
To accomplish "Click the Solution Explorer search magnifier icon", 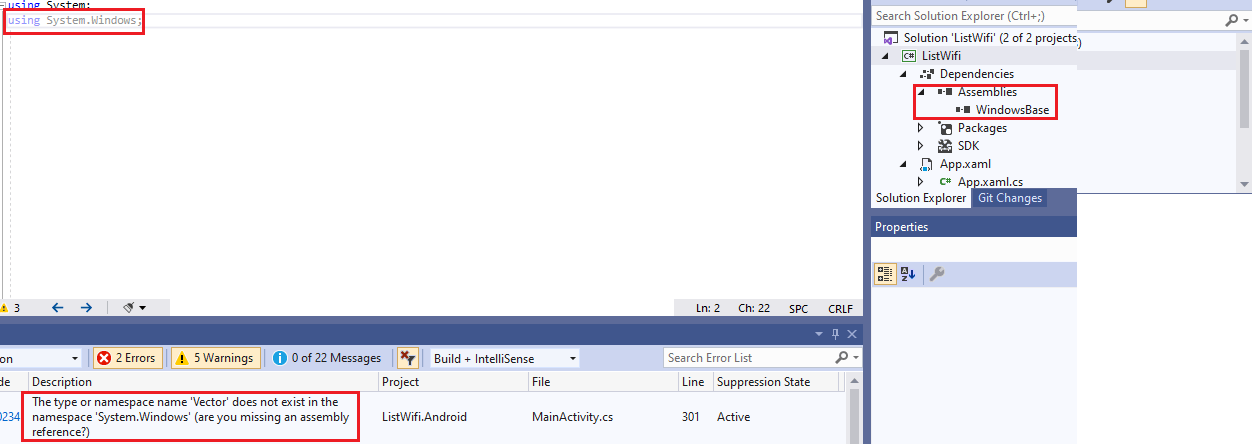I will pyautogui.click(x=1230, y=19).
